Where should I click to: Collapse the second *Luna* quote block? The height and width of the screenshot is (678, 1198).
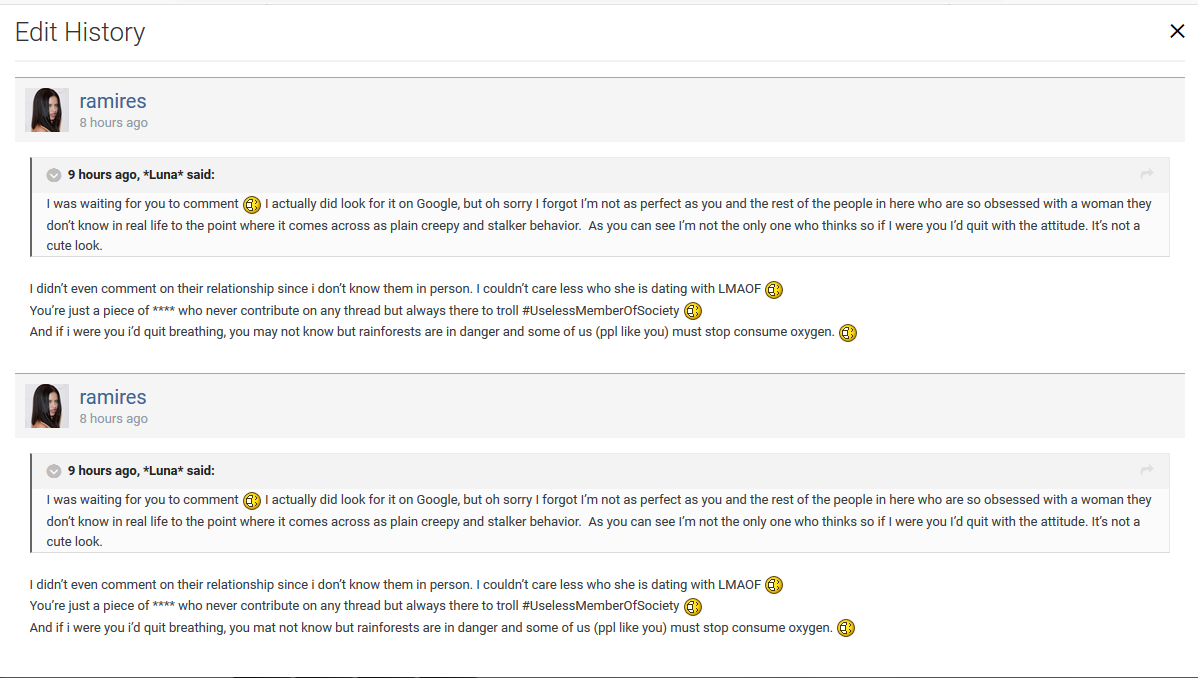pos(54,471)
